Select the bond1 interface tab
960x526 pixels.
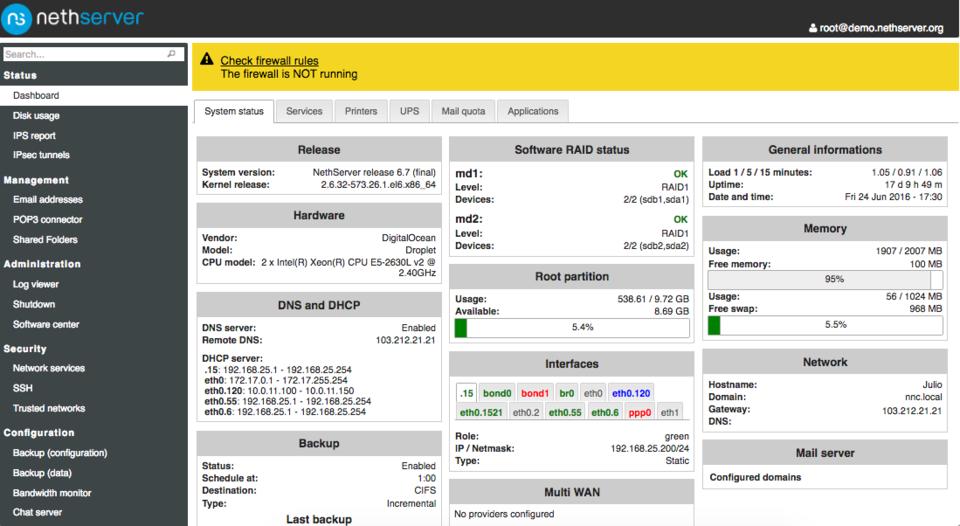point(535,394)
